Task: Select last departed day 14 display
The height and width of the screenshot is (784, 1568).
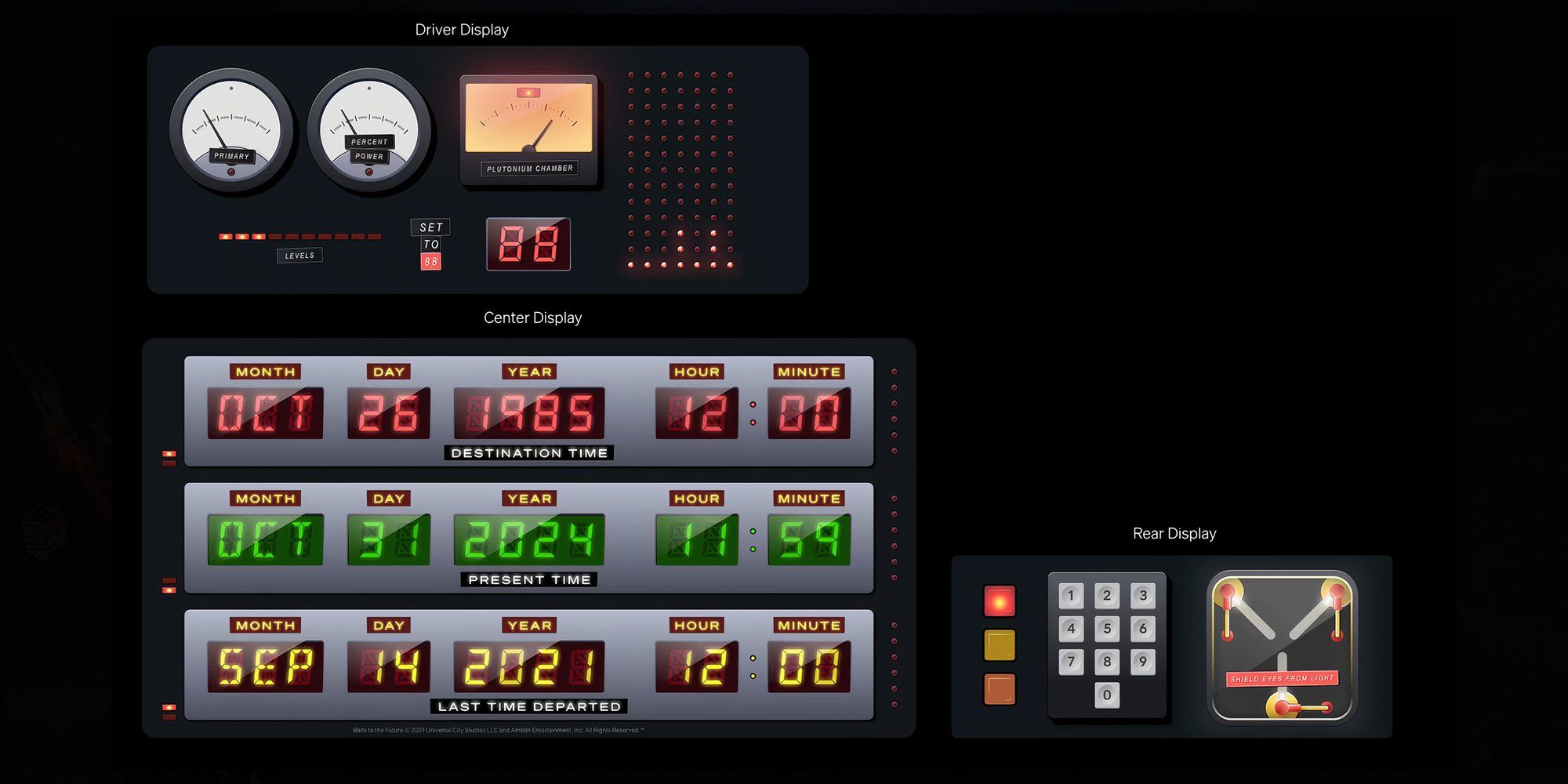Action: pos(389,667)
